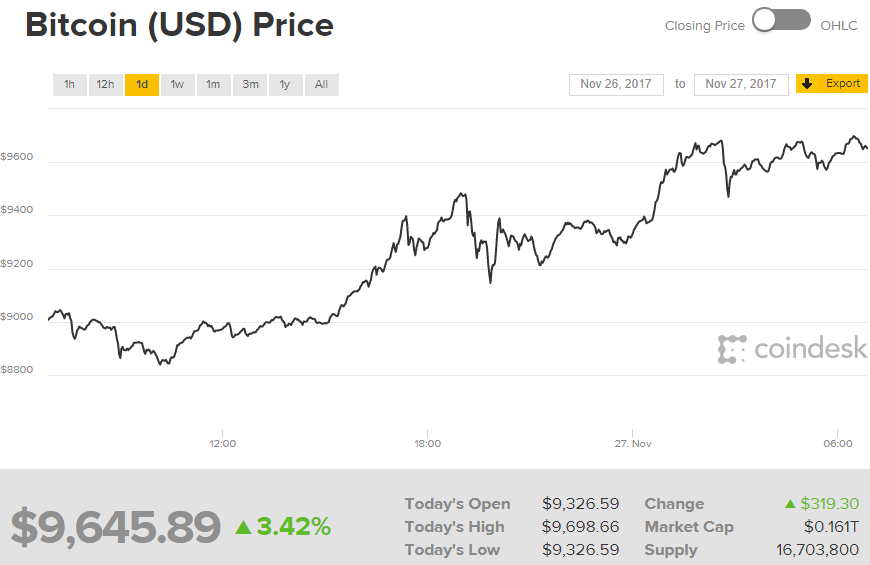Viewport: 870px width, 565px height.
Task: Click the coindesk watermark text
Action: 810,349
